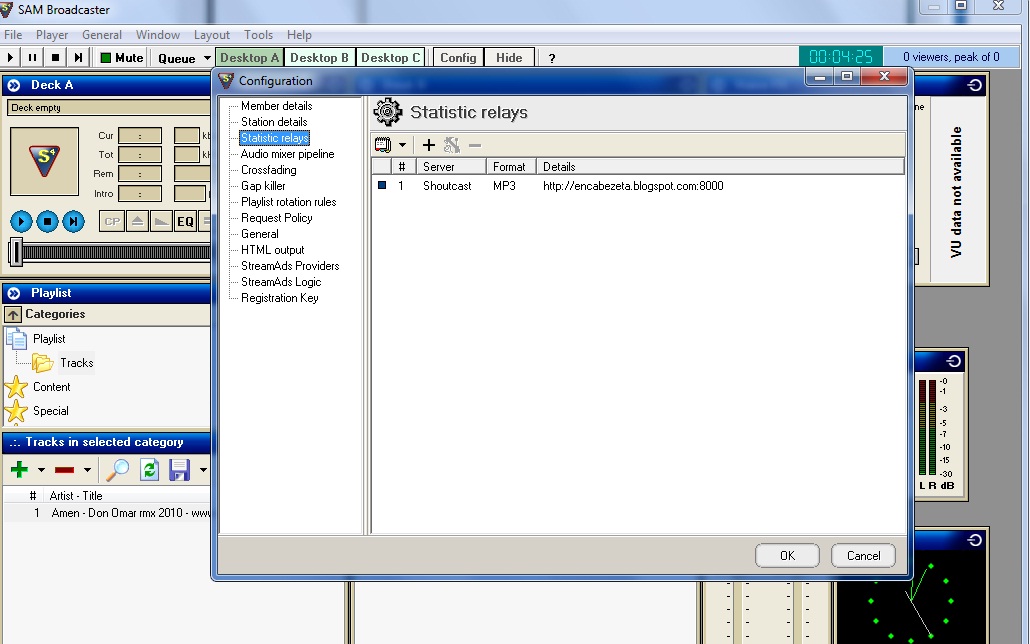Switch to the Desktop B tab
Image resolution: width=1030 pixels, height=644 pixels.
pos(319,58)
